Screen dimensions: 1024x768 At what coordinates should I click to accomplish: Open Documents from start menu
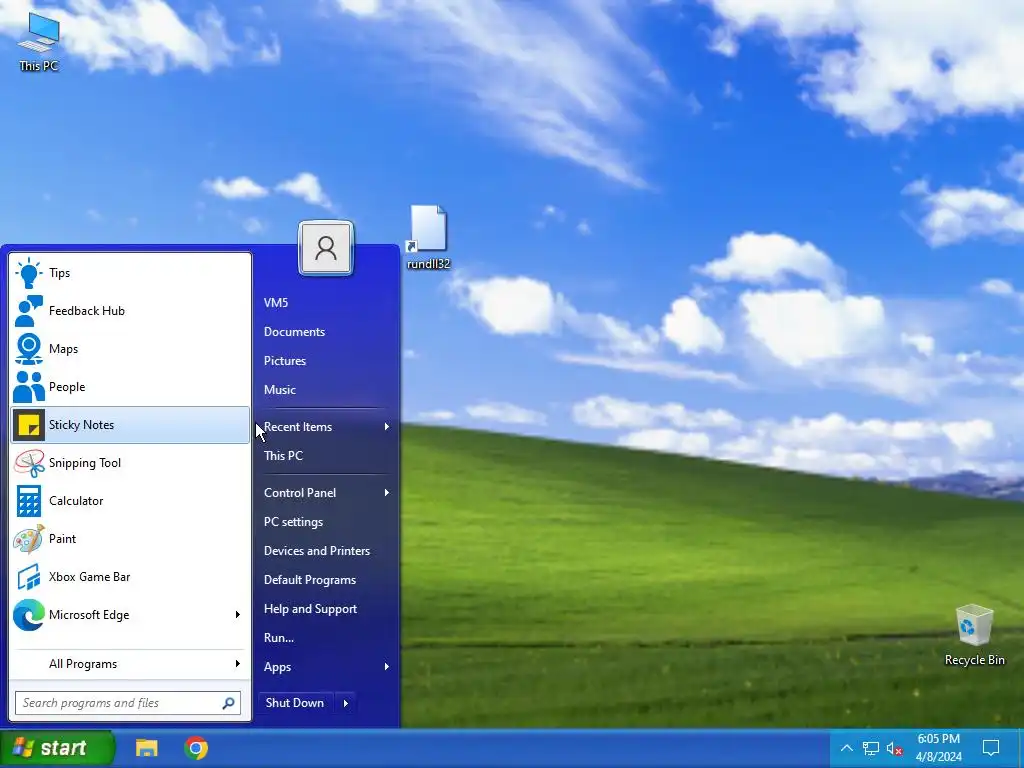[x=295, y=332]
